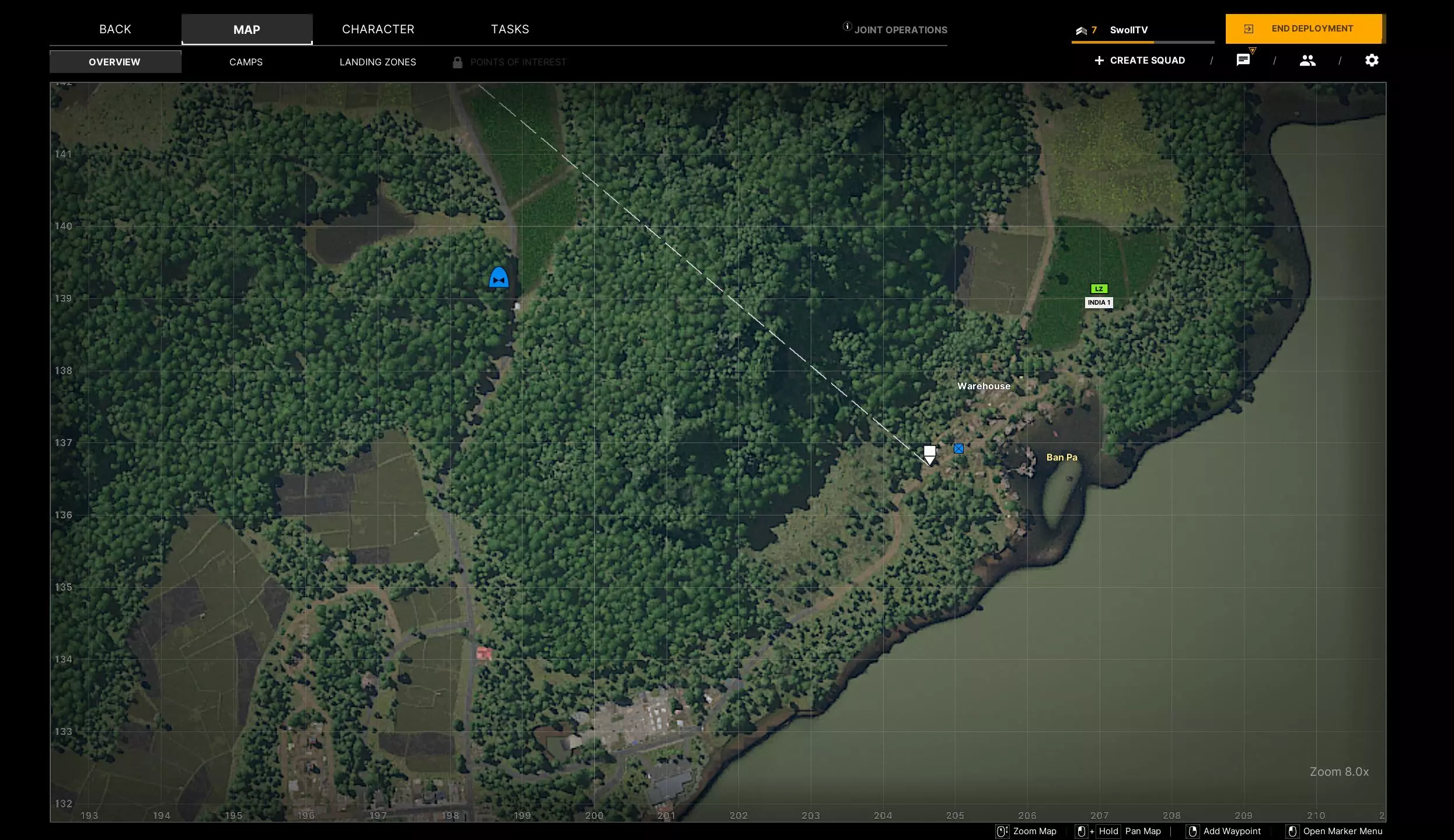Image resolution: width=1454 pixels, height=840 pixels.
Task: Click the SwollTV player name
Action: tap(1128, 30)
